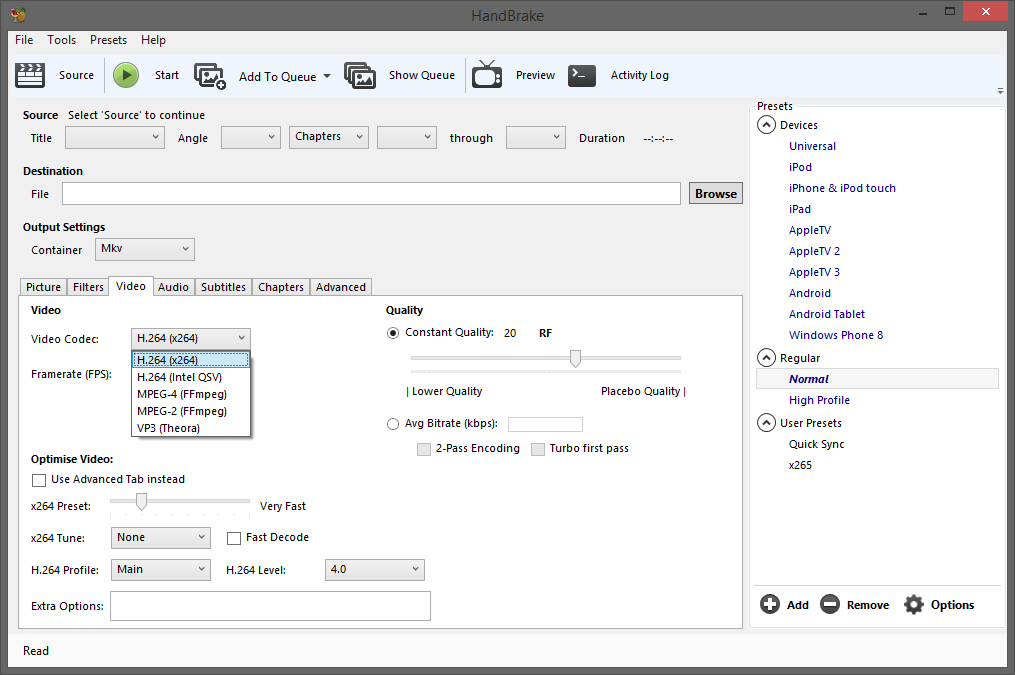Image resolution: width=1015 pixels, height=675 pixels.
Task: Open the Help menu
Action: (153, 40)
